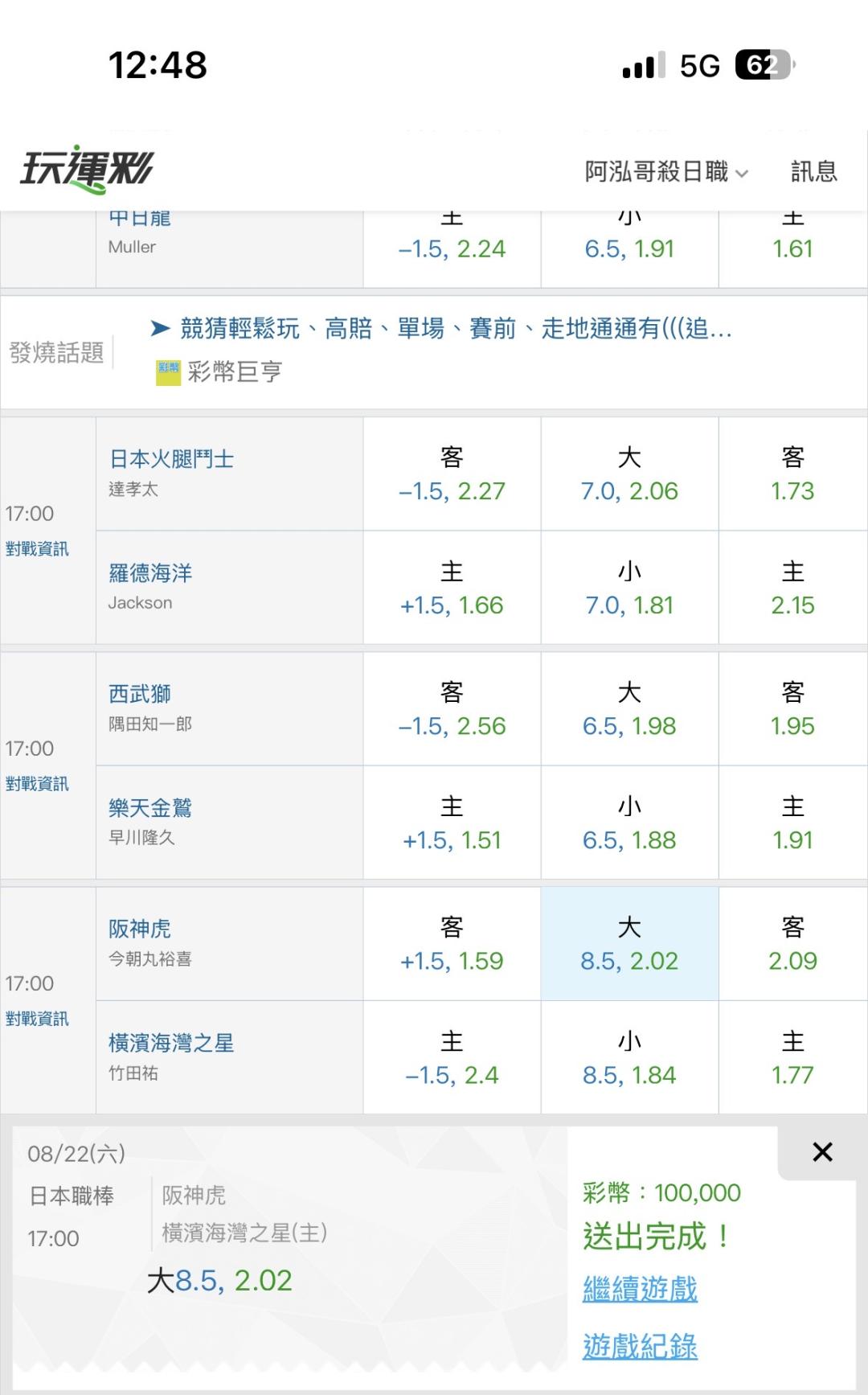Viewport: 868px width, 1395px height.
Task: Tap the 玩運彩 logo
Action: [87, 170]
